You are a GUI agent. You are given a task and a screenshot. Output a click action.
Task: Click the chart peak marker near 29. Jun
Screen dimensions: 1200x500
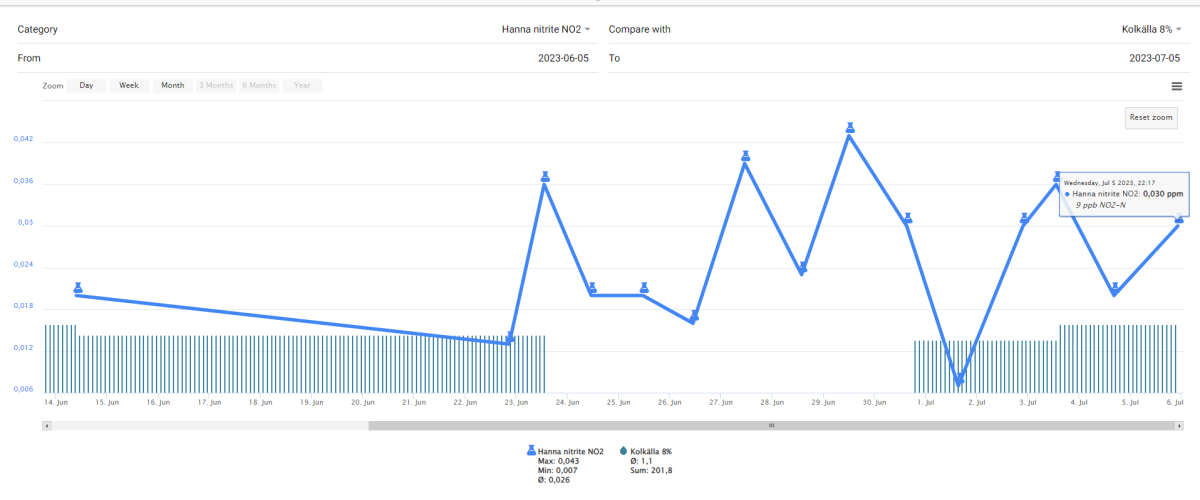[850, 127]
